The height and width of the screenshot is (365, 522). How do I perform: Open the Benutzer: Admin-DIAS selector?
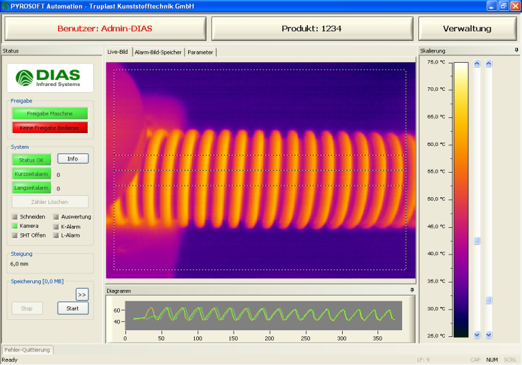click(105, 29)
